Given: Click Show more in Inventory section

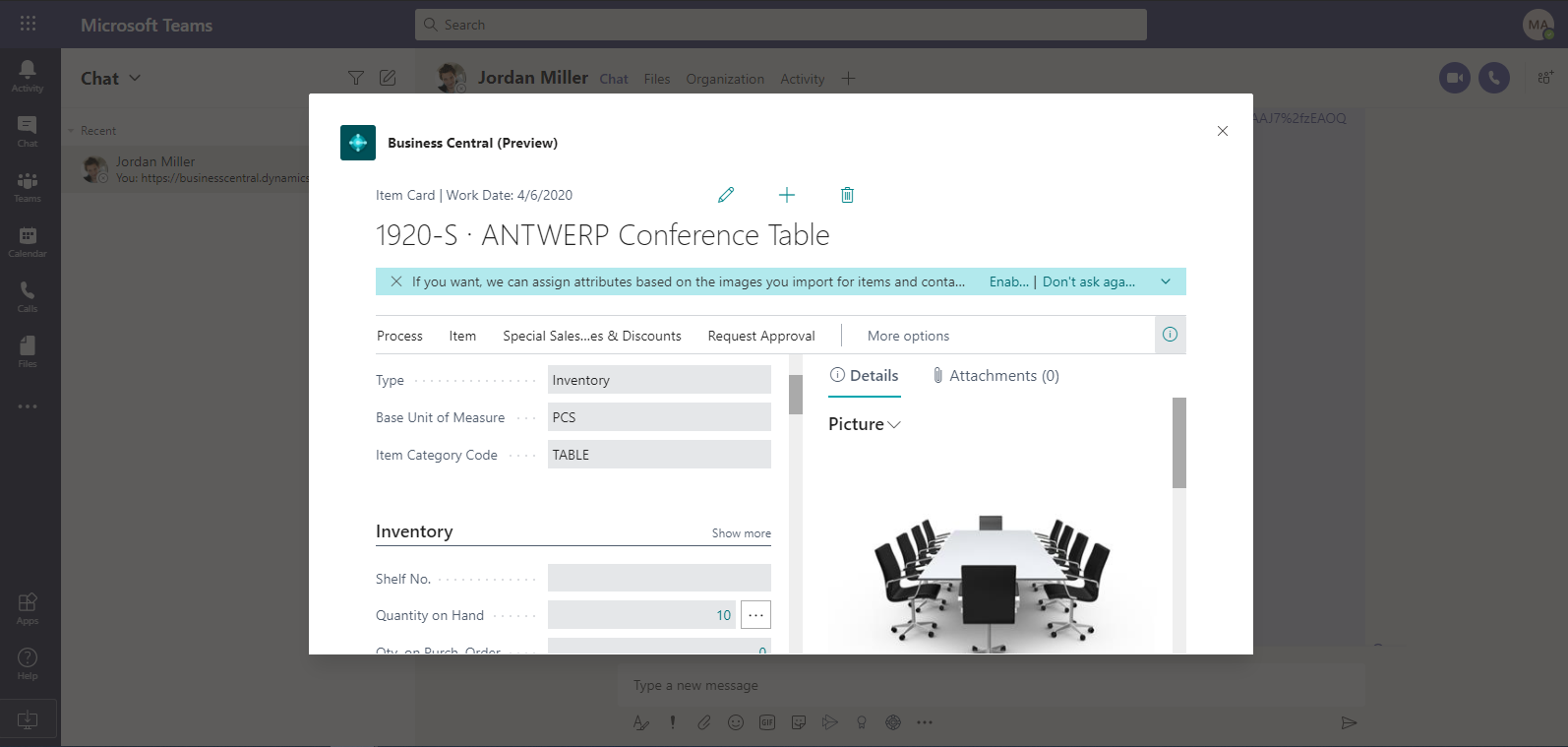Looking at the screenshot, I should pos(741,532).
